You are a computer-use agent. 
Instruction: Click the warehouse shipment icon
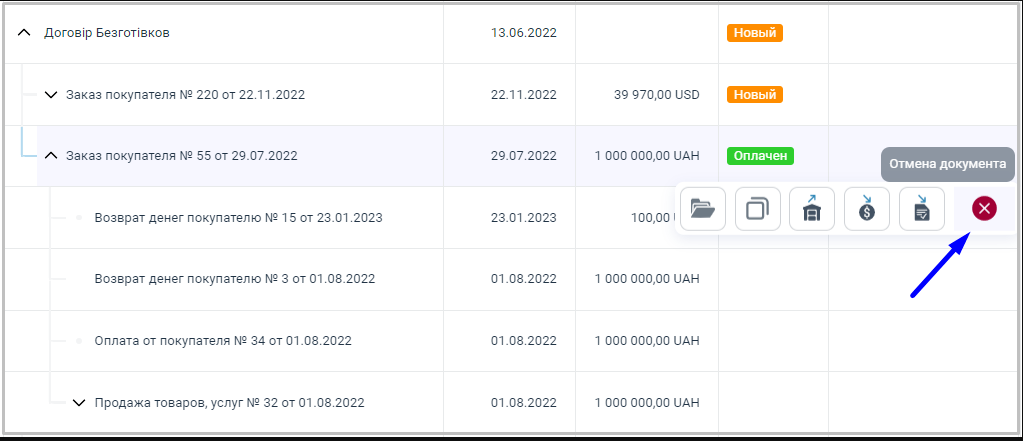click(x=812, y=209)
